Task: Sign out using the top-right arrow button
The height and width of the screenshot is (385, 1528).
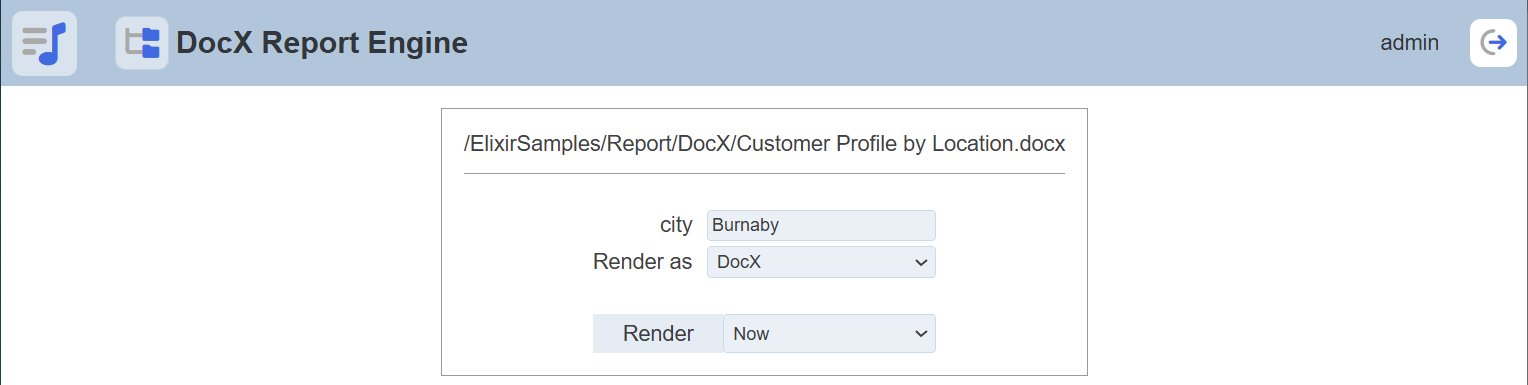Action: pyautogui.click(x=1493, y=43)
